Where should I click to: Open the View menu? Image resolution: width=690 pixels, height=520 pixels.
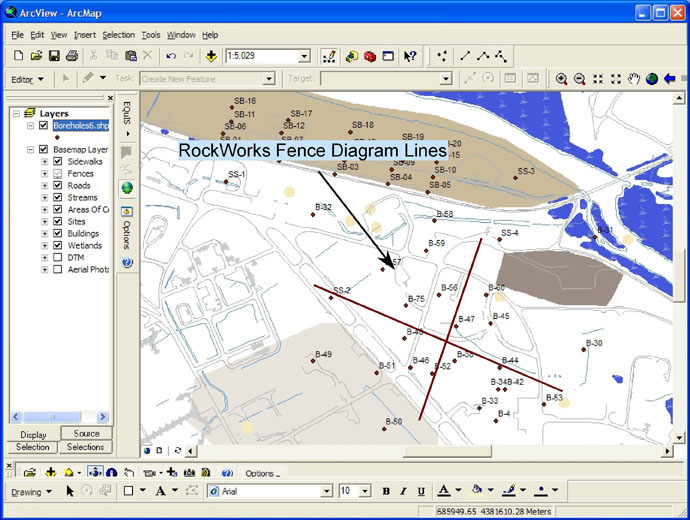pos(59,35)
